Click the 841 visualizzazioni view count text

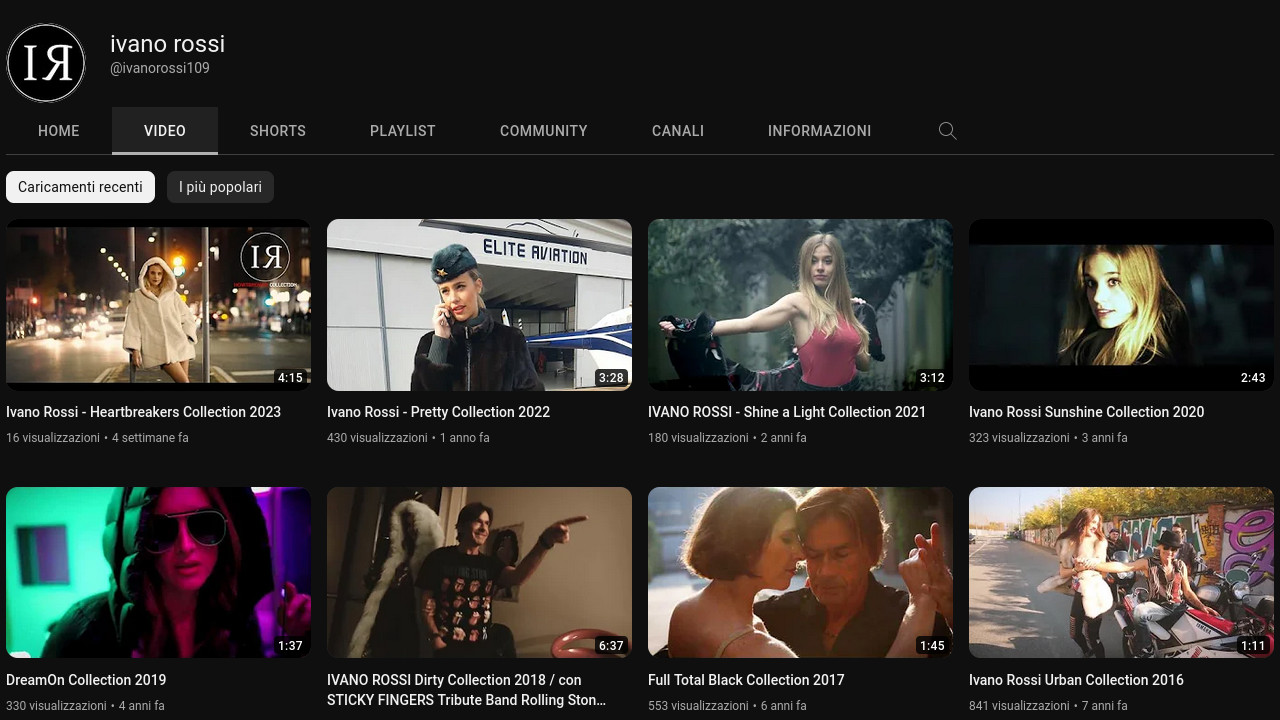tap(1019, 706)
